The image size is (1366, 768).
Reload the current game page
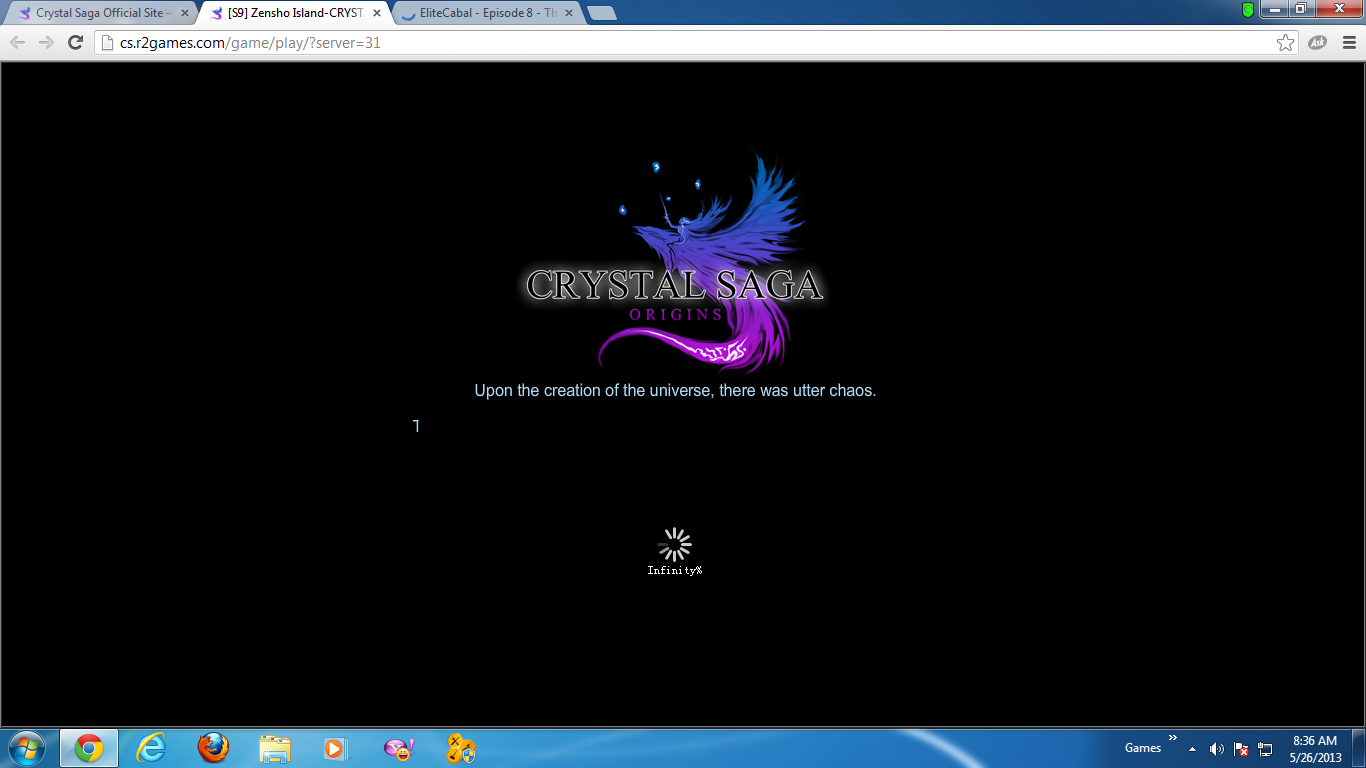click(75, 43)
